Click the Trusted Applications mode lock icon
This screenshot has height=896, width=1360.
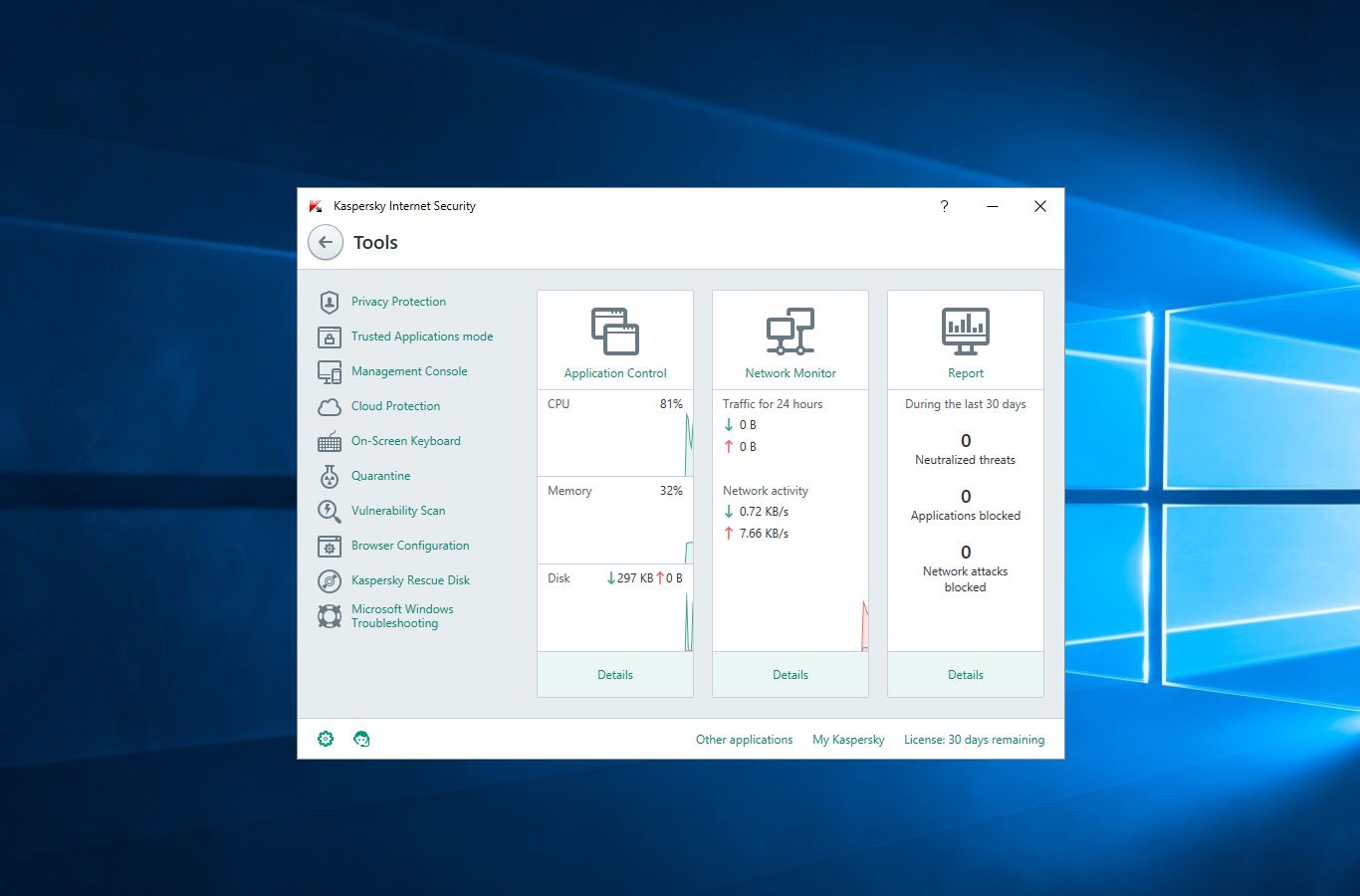tap(330, 337)
